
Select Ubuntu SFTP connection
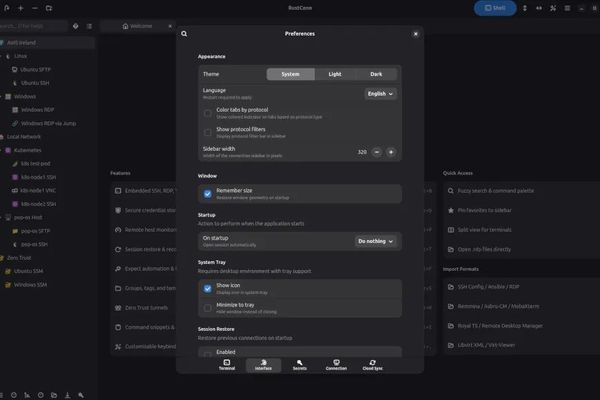[x=35, y=69]
